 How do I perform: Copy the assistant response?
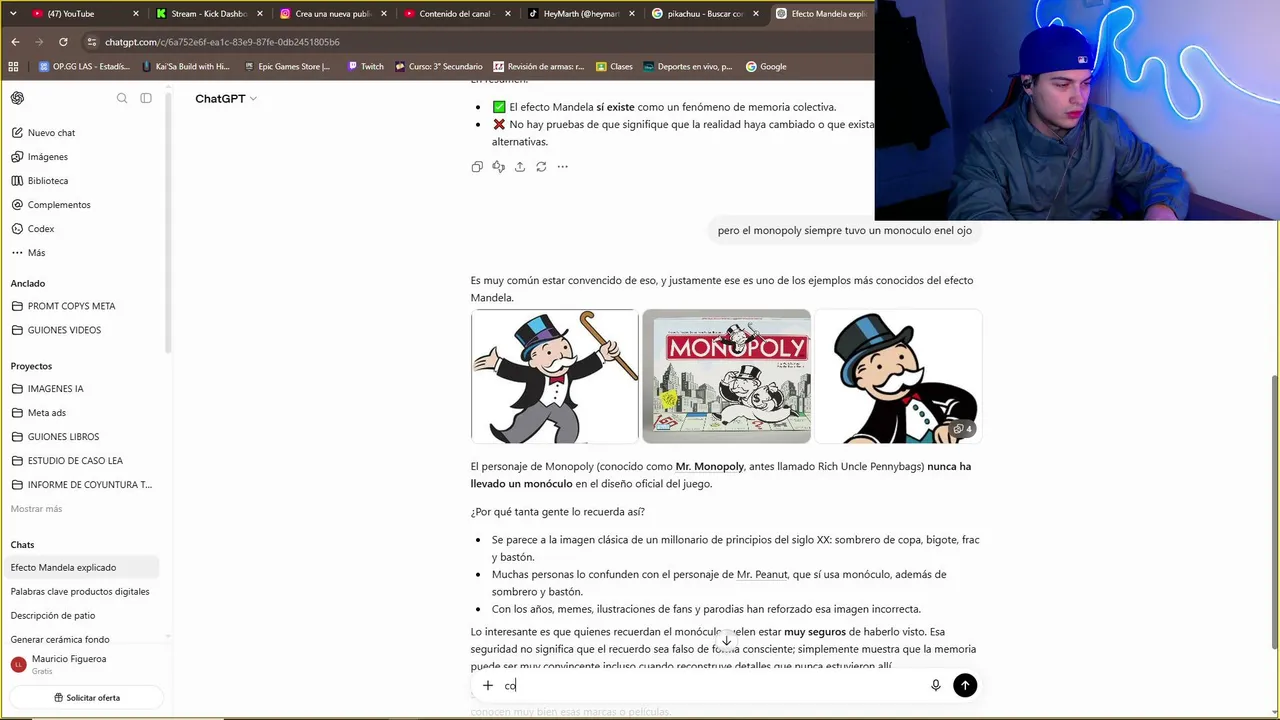(x=477, y=167)
